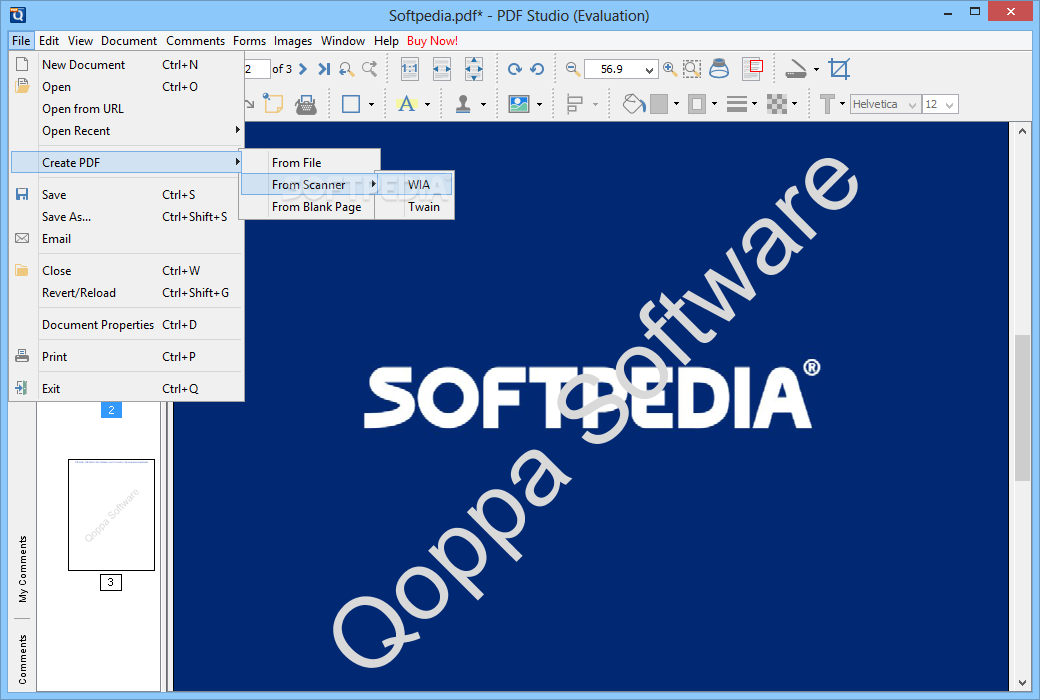Open the scanner tool dropdown arrow
Screen dimensions: 1040x700
816,69
